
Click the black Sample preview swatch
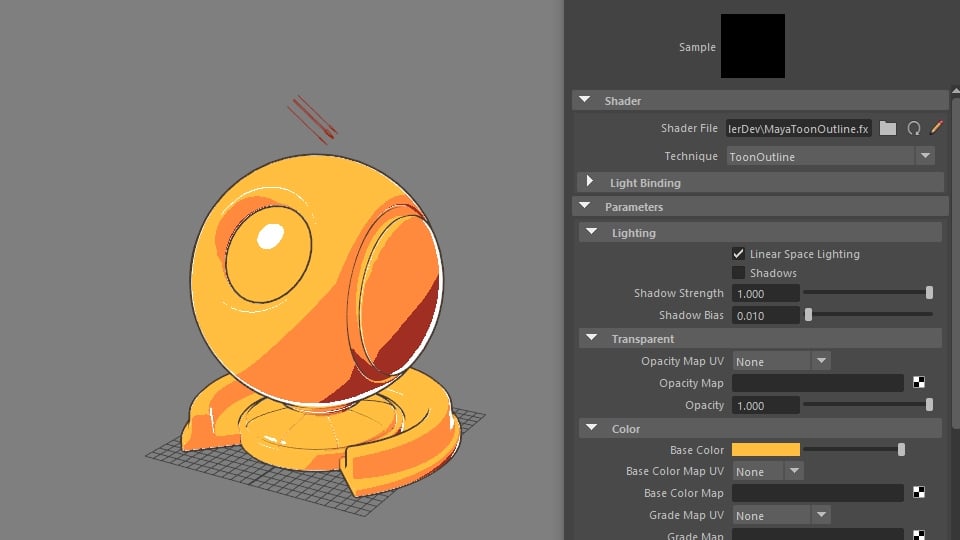(x=752, y=46)
